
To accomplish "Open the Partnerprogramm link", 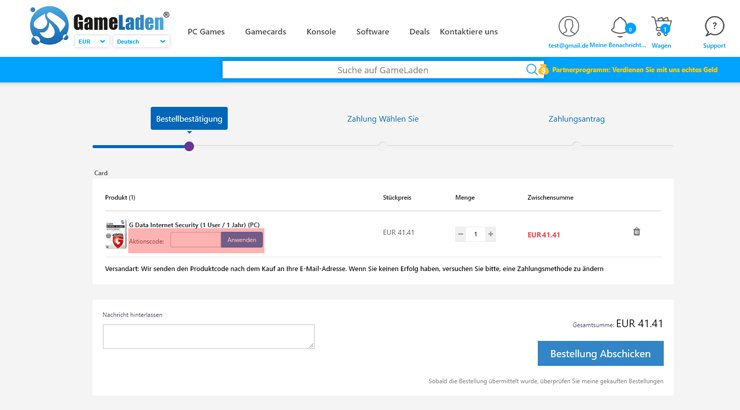I will point(635,70).
